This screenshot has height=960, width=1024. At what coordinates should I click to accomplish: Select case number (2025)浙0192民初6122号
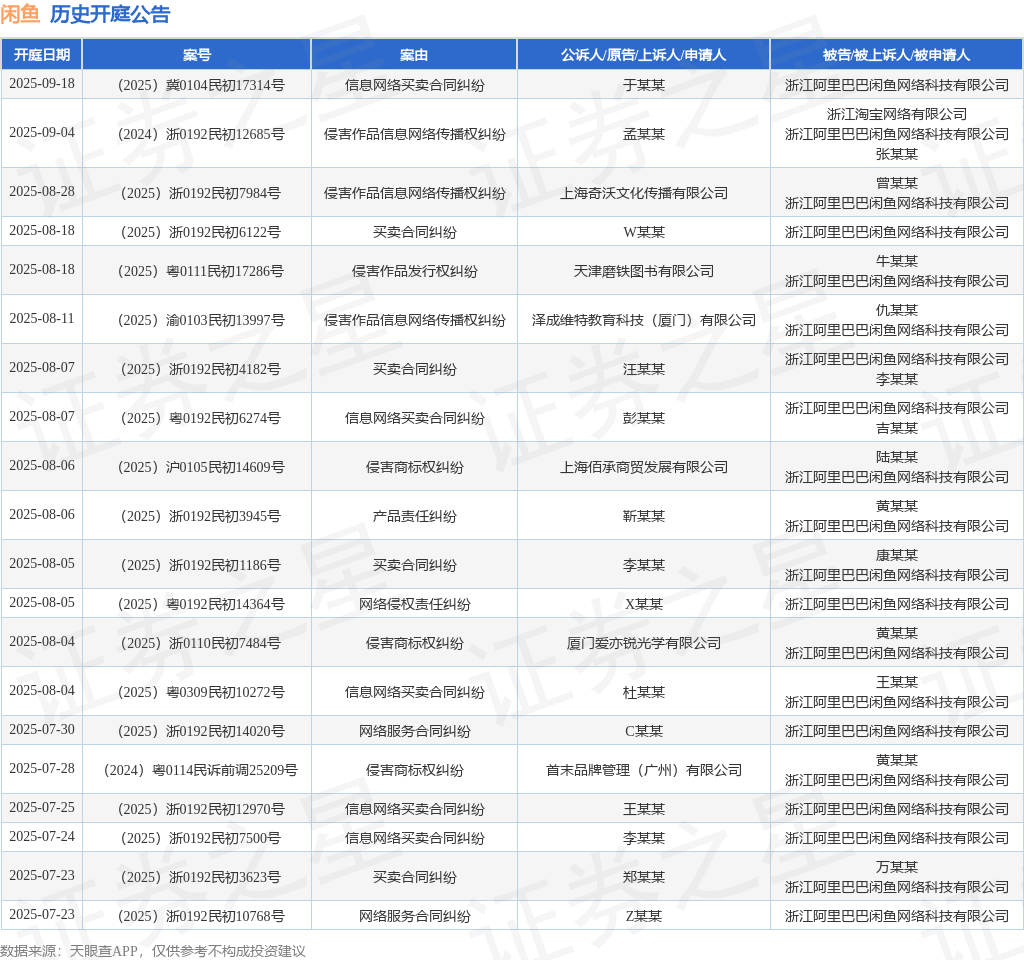coord(201,232)
